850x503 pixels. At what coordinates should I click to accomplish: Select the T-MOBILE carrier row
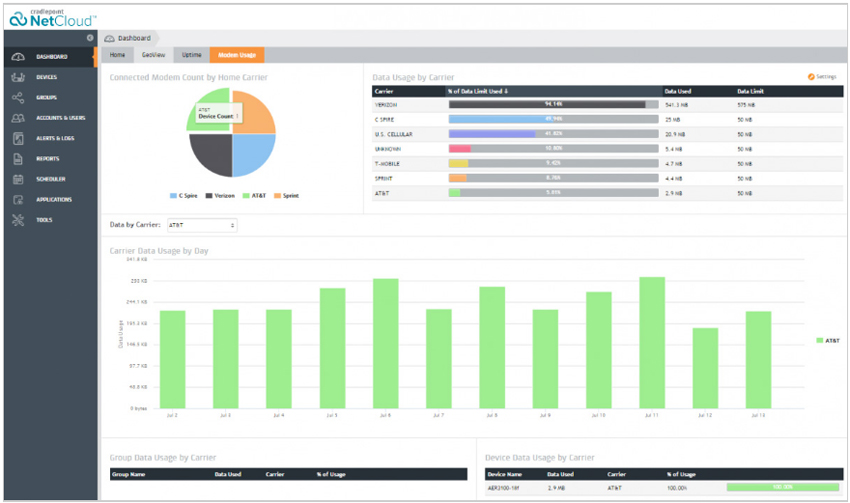point(608,163)
